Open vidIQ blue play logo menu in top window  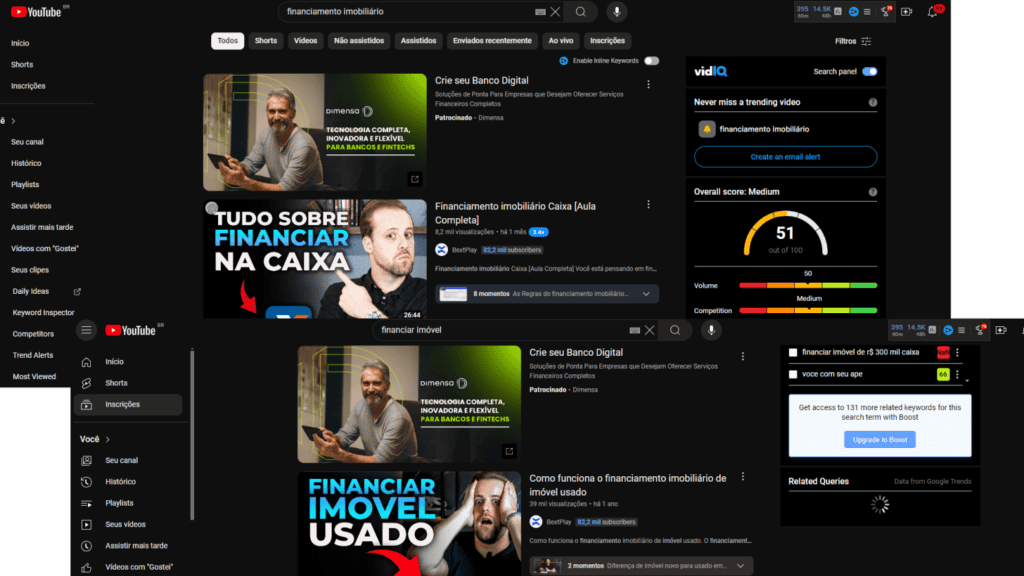tap(854, 12)
